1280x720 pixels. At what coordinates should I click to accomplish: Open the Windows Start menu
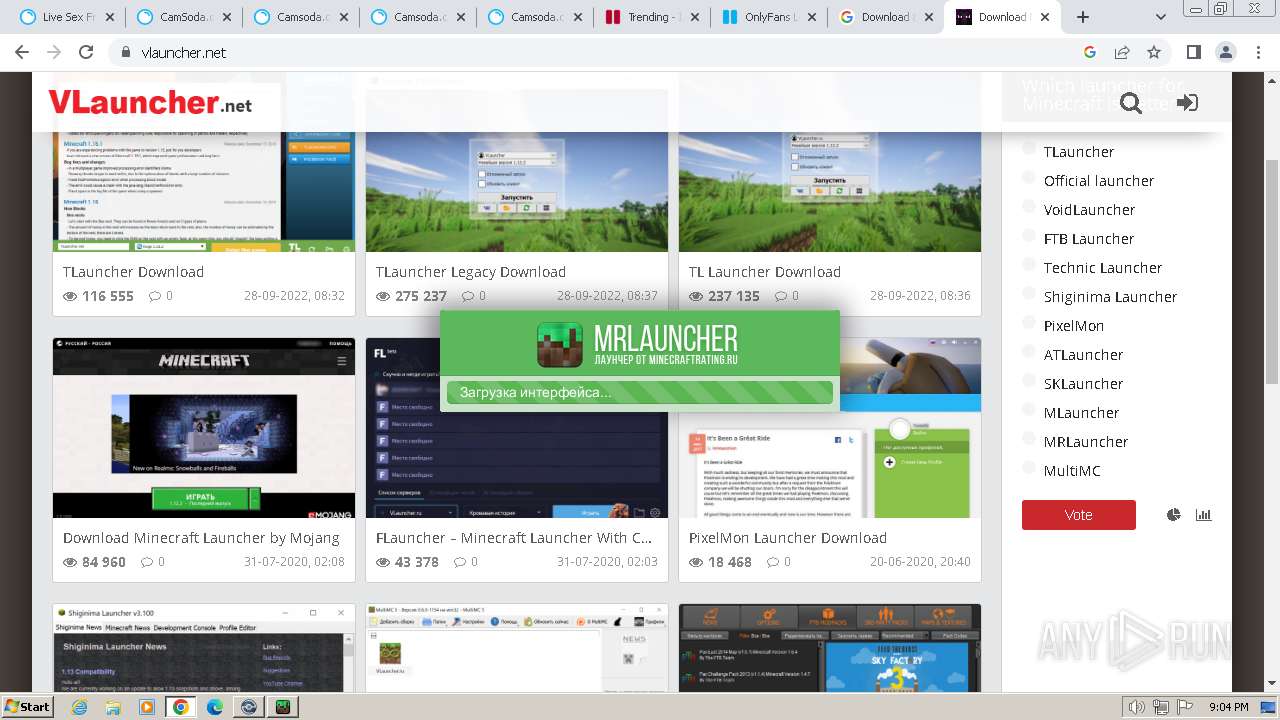coord(28,707)
